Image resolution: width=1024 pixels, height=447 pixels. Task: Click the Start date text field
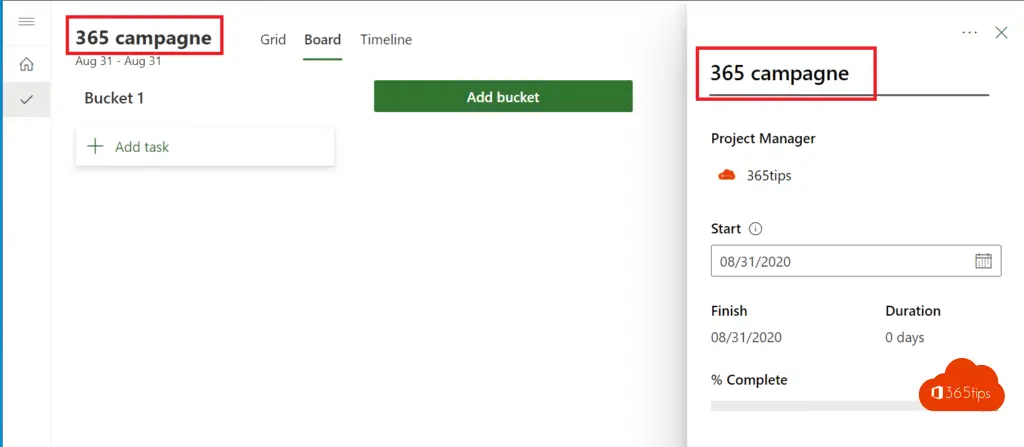tap(840, 261)
